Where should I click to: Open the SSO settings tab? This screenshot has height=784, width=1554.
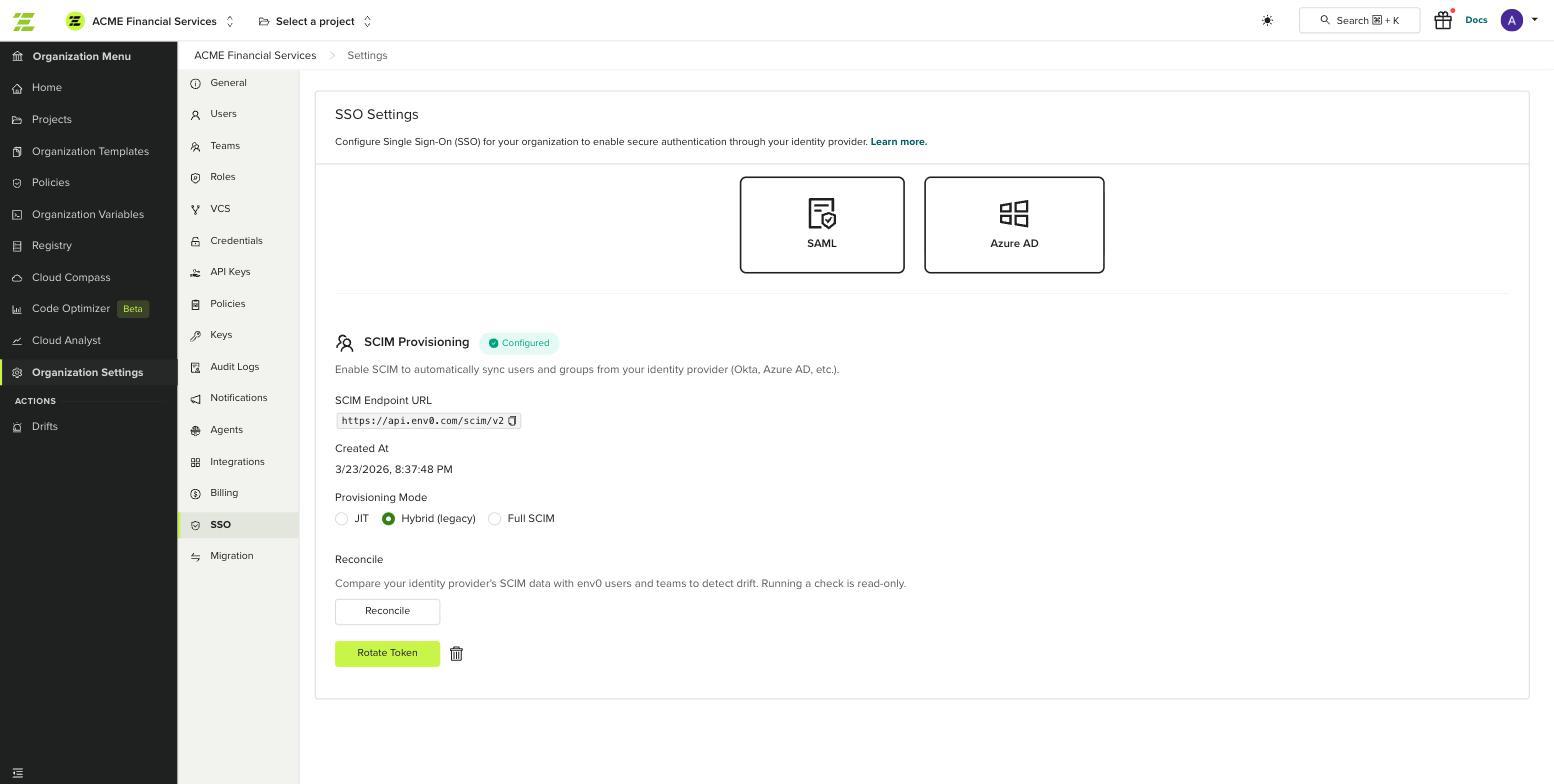238,525
